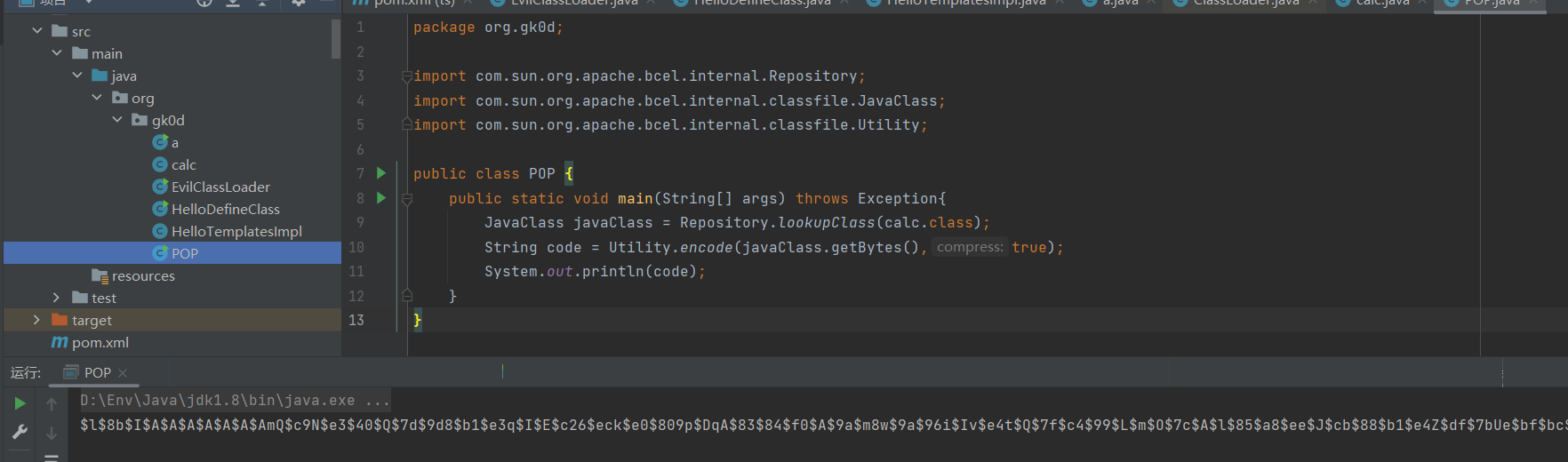Click the orange target folder icon
The height and width of the screenshot is (462, 1568).
pyautogui.click(x=60, y=320)
